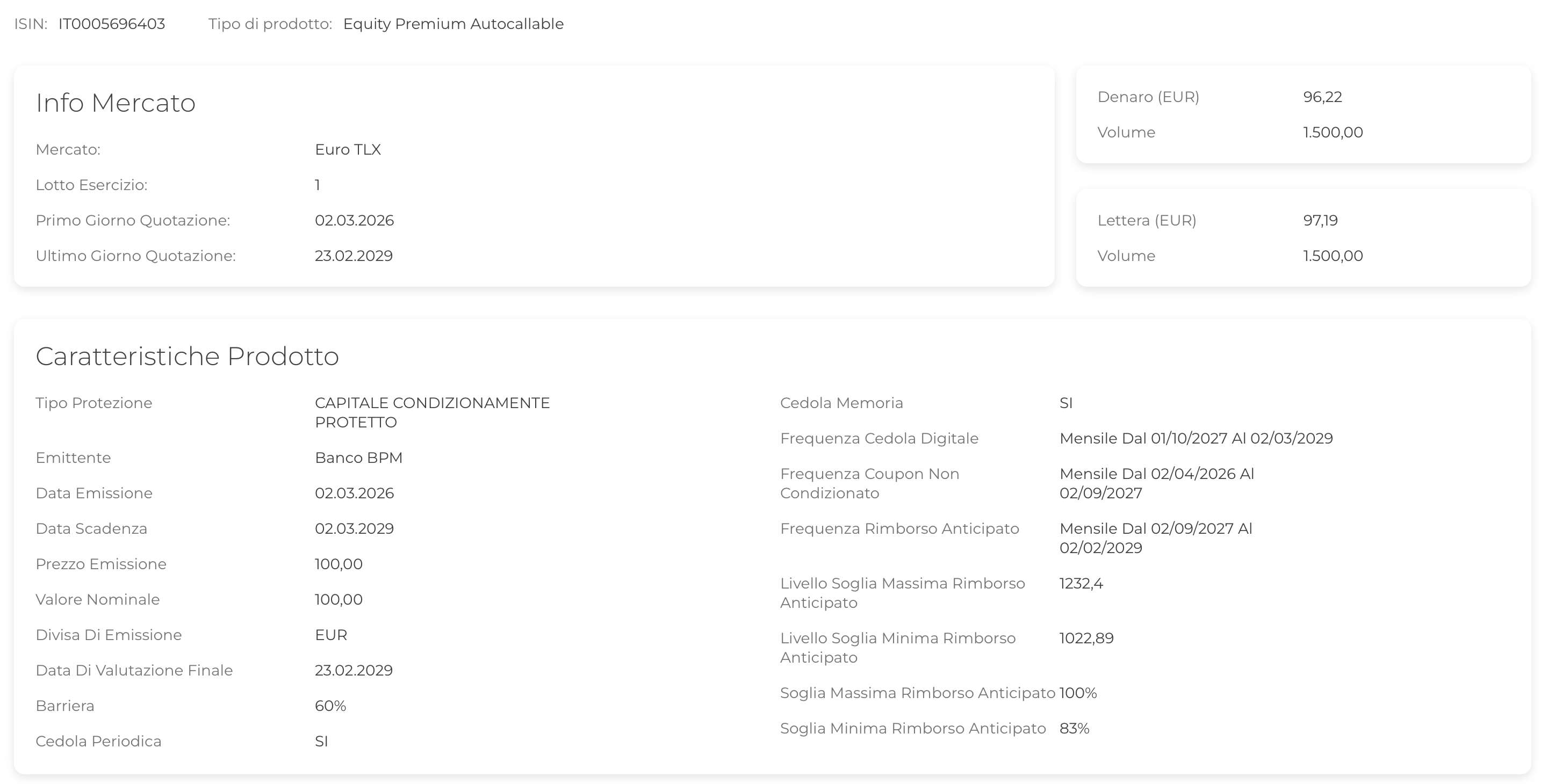Click the Info Mercato heading

tap(116, 103)
